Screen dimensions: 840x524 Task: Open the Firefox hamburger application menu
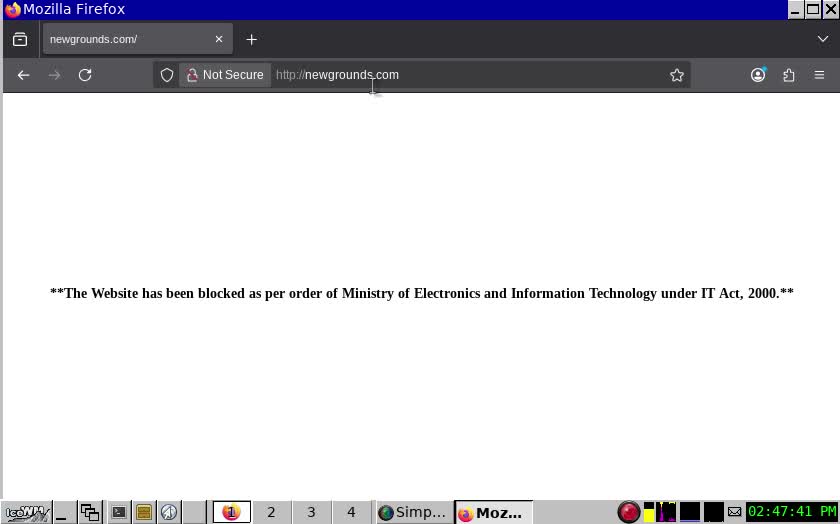819,75
